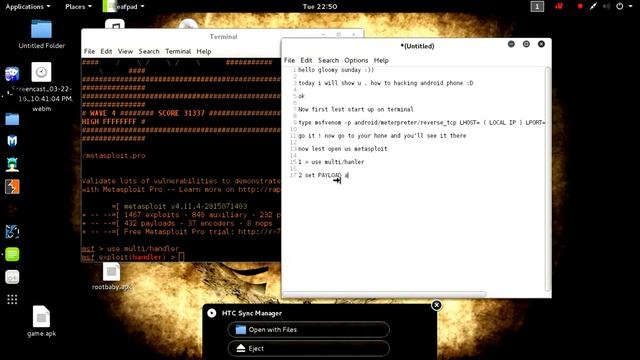
Task: Open the blue Files folder in dock
Action: (12, 119)
